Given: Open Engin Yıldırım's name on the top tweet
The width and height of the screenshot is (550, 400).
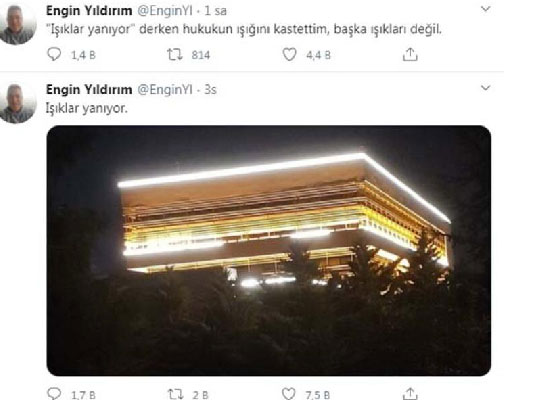Looking at the screenshot, I should click(x=89, y=11).
